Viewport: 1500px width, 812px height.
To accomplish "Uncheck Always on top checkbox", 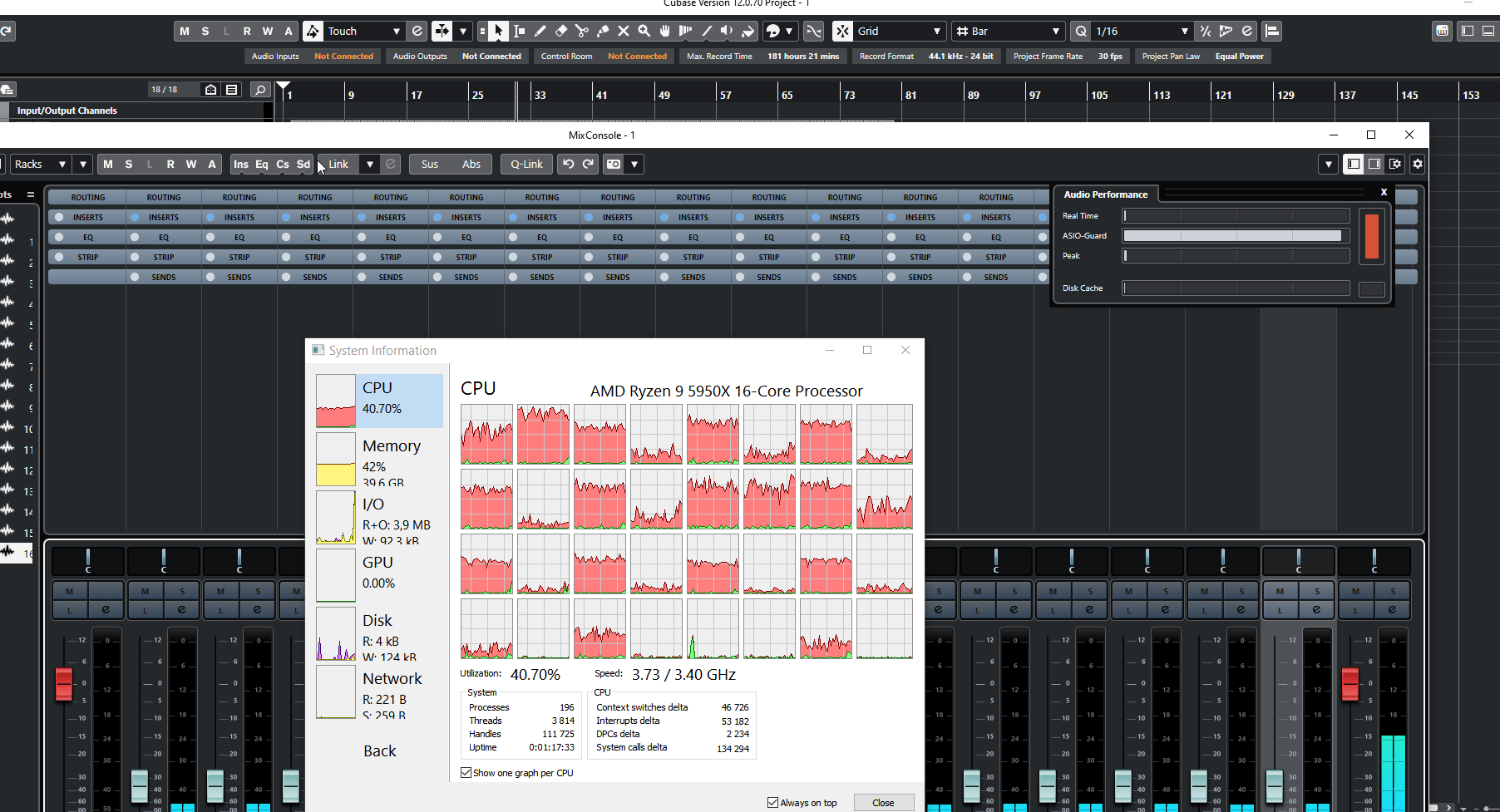I will [773, 803].
